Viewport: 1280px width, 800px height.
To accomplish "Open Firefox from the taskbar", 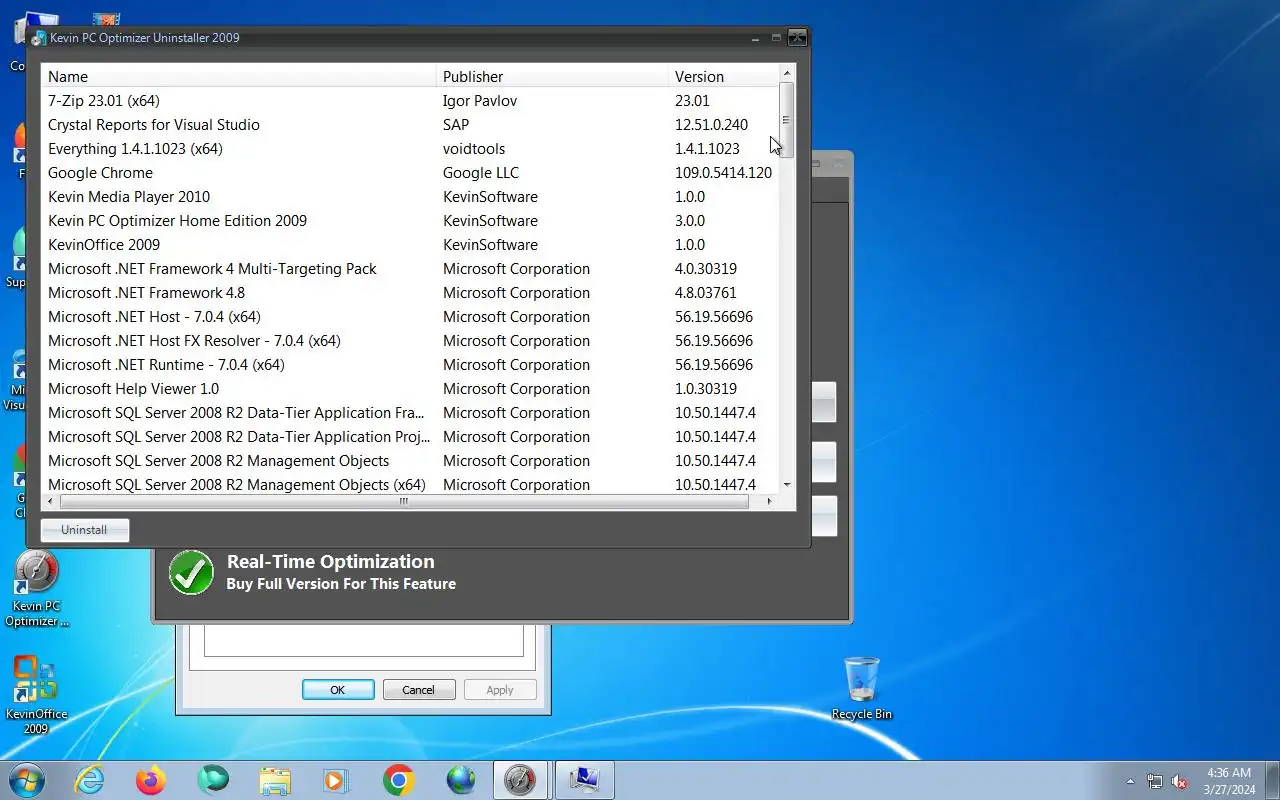I will click(x=151, y=780).
